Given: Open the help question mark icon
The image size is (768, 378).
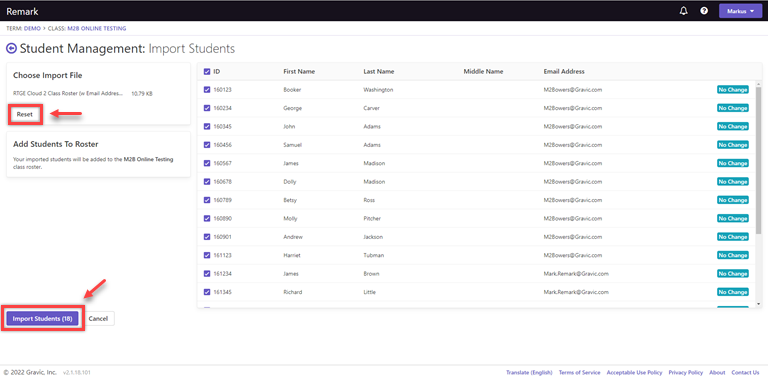Looking at the screenshot, I should tap(704, 11).
